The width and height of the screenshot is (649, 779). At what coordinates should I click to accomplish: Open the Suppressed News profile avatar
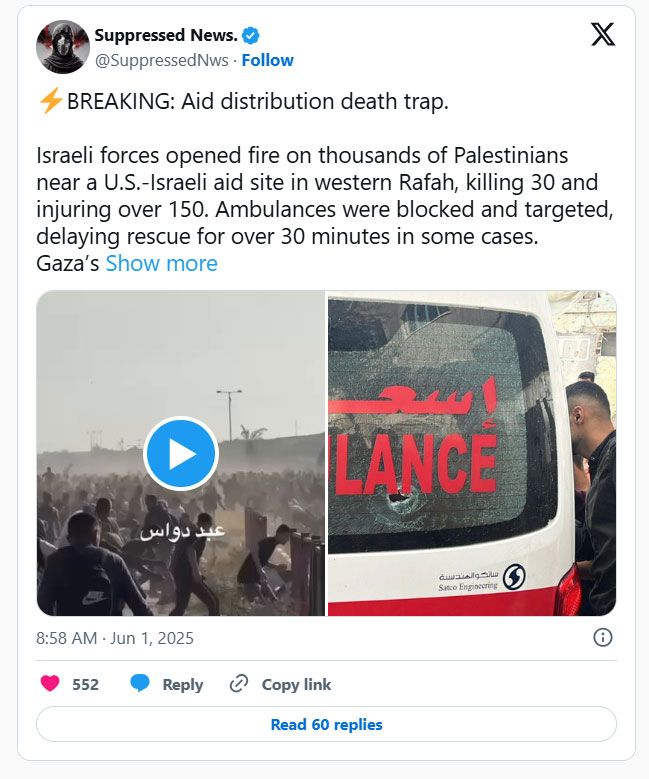(63, 47)
